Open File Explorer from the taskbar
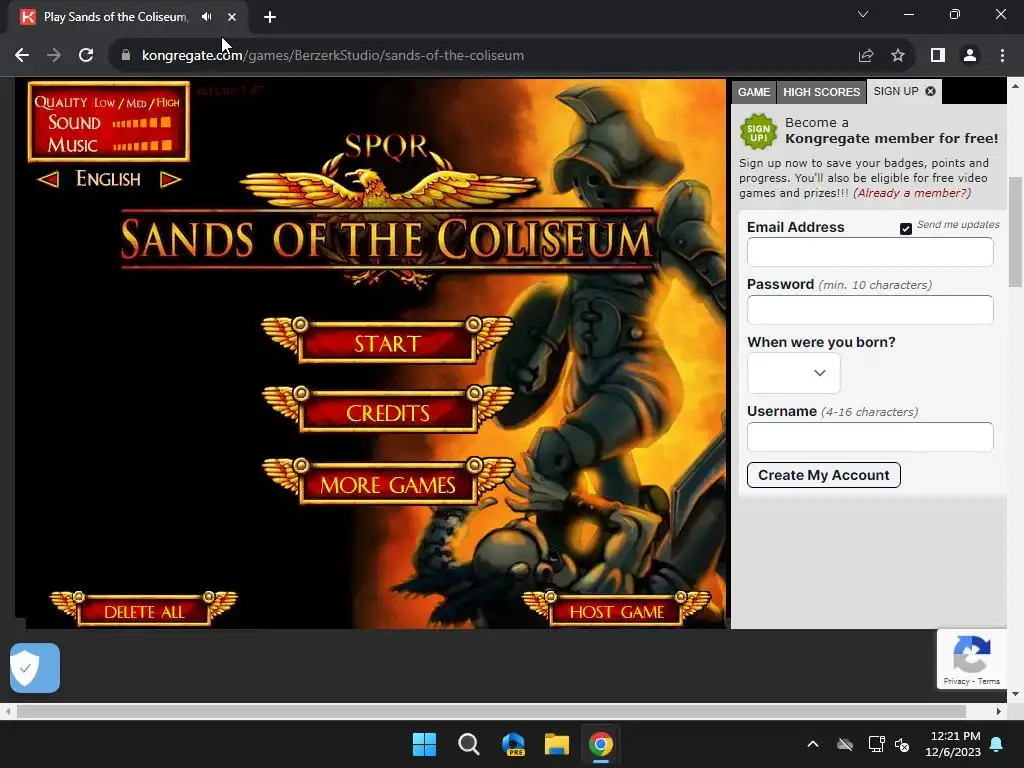 coord(557,744)
